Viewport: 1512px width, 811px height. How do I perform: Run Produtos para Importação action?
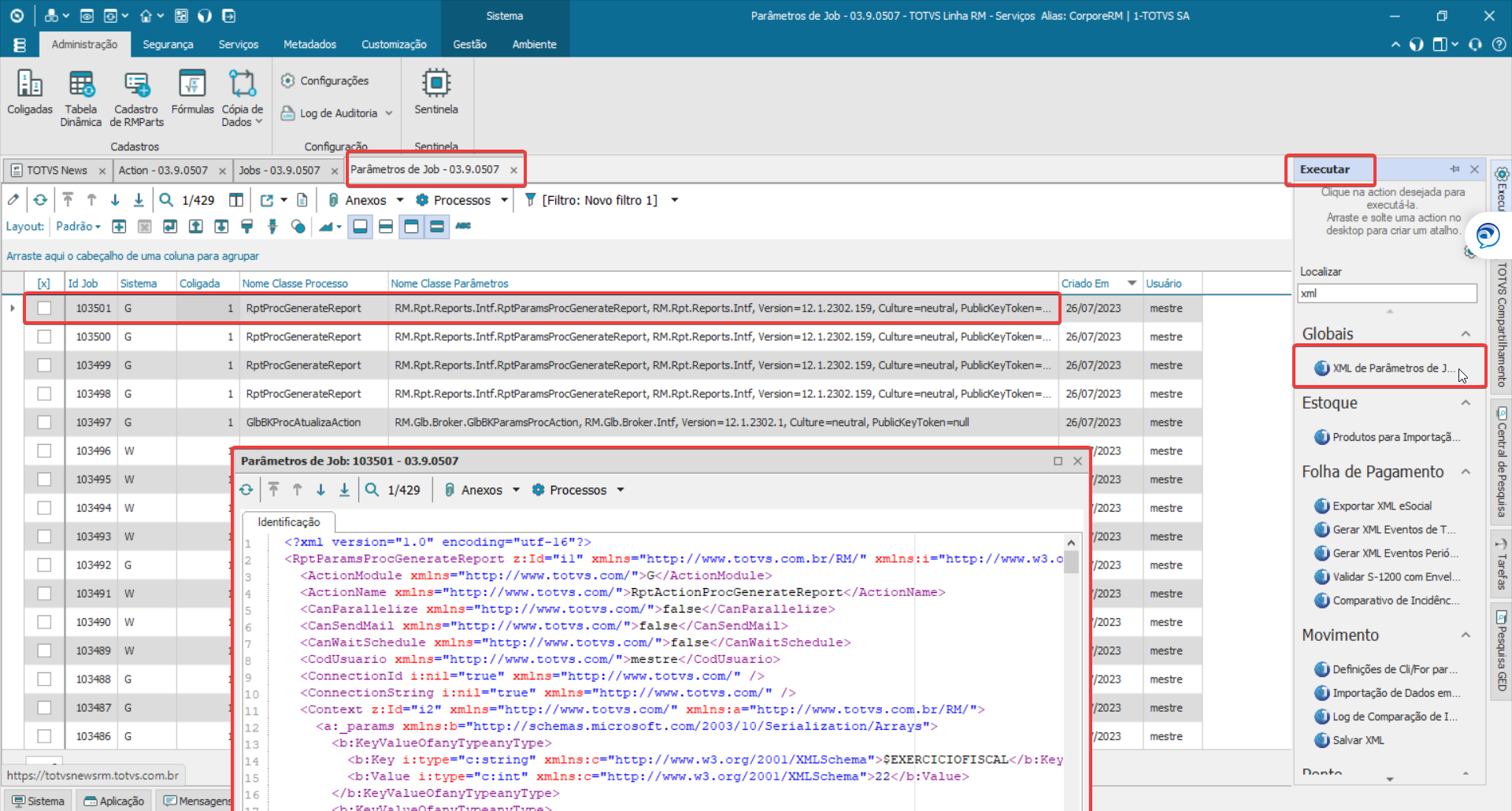point(1388,437)
